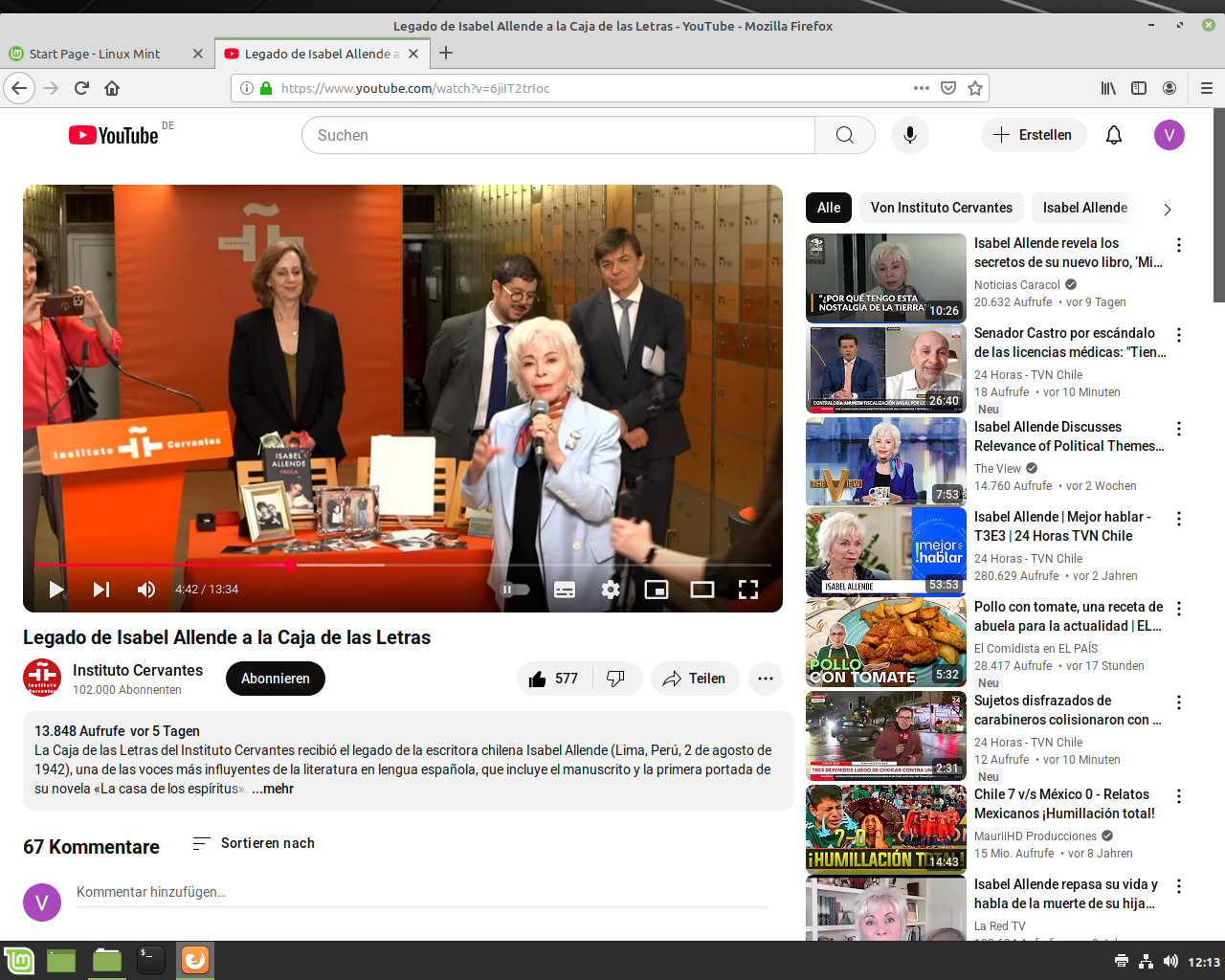Open a new Firefox tab
The width and height of the screenshot is (1225, 980).
[446, 54]
